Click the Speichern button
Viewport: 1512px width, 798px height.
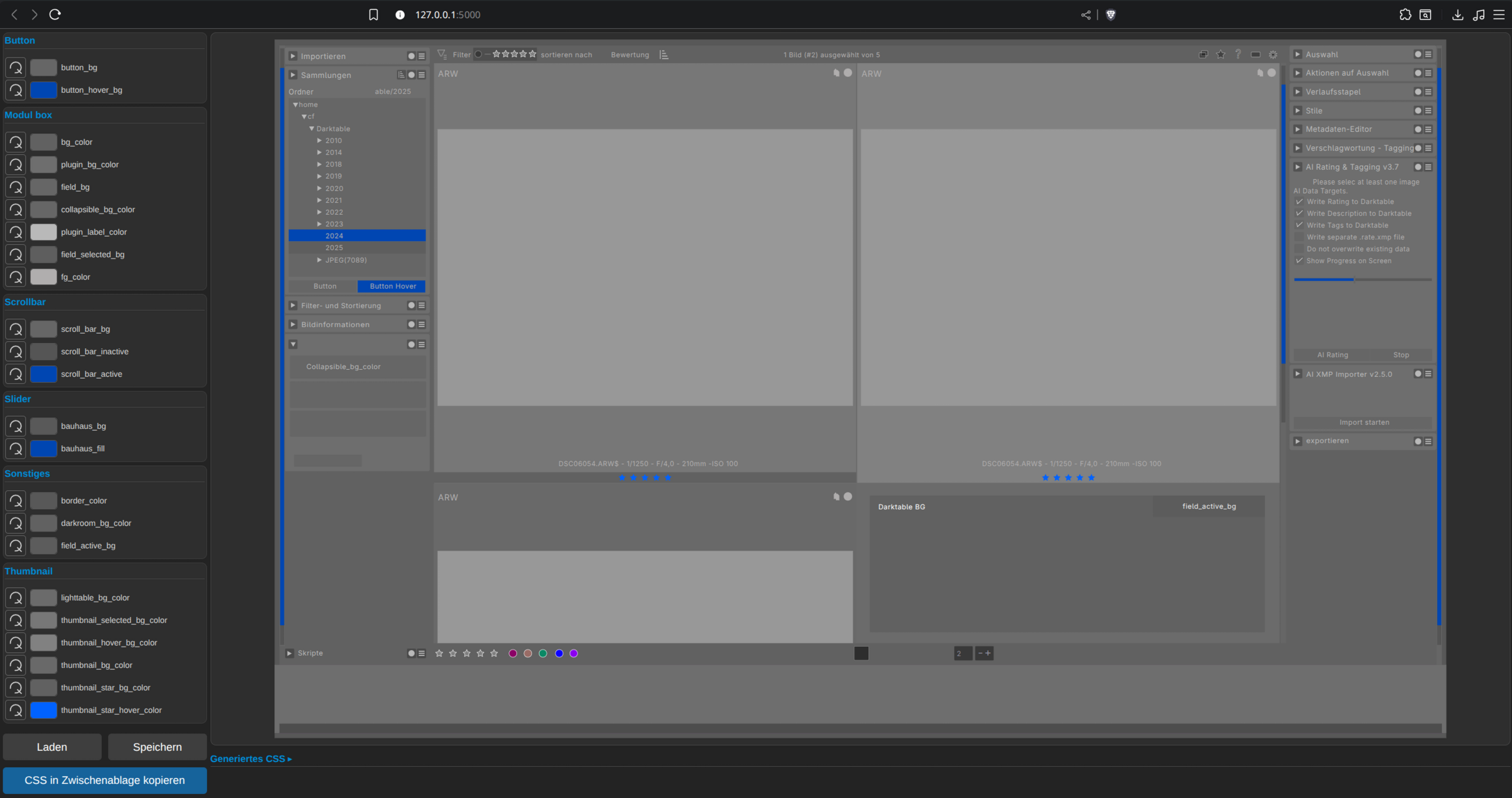click(x=157, y=747)
